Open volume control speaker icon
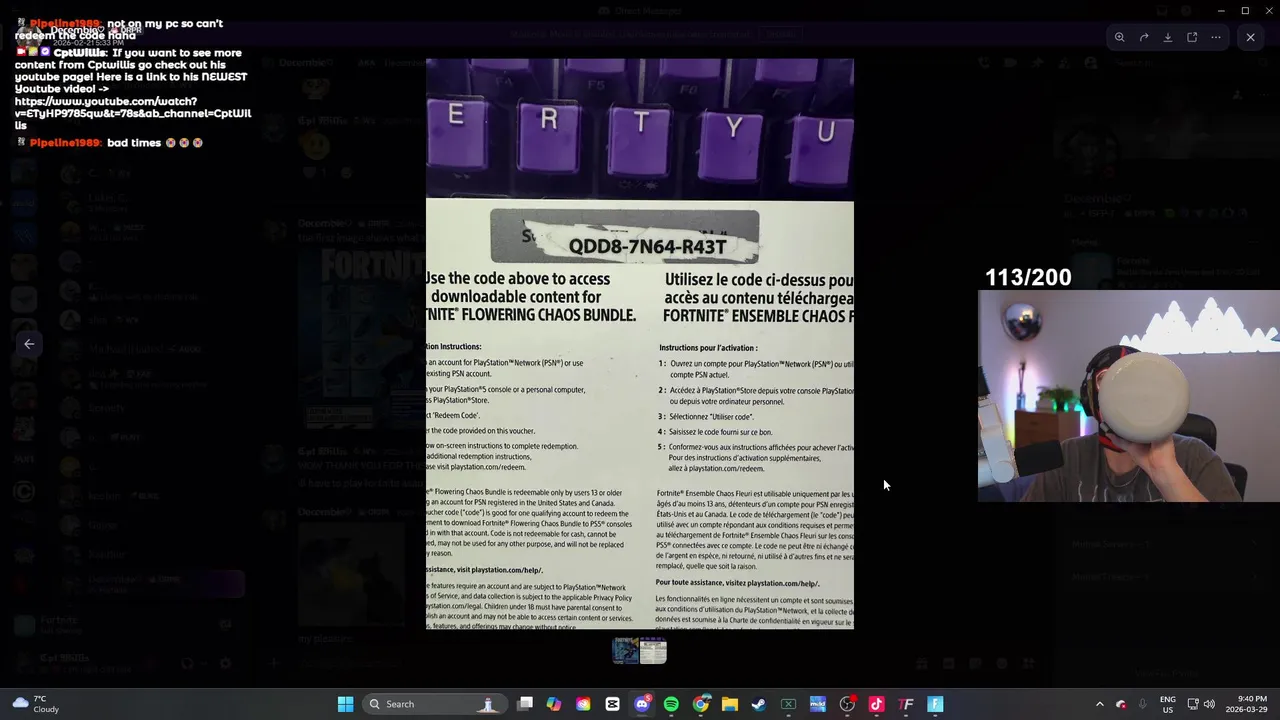Image resolution: width=1280 pixels, height=720 pixels. [x=1209, y=704]
